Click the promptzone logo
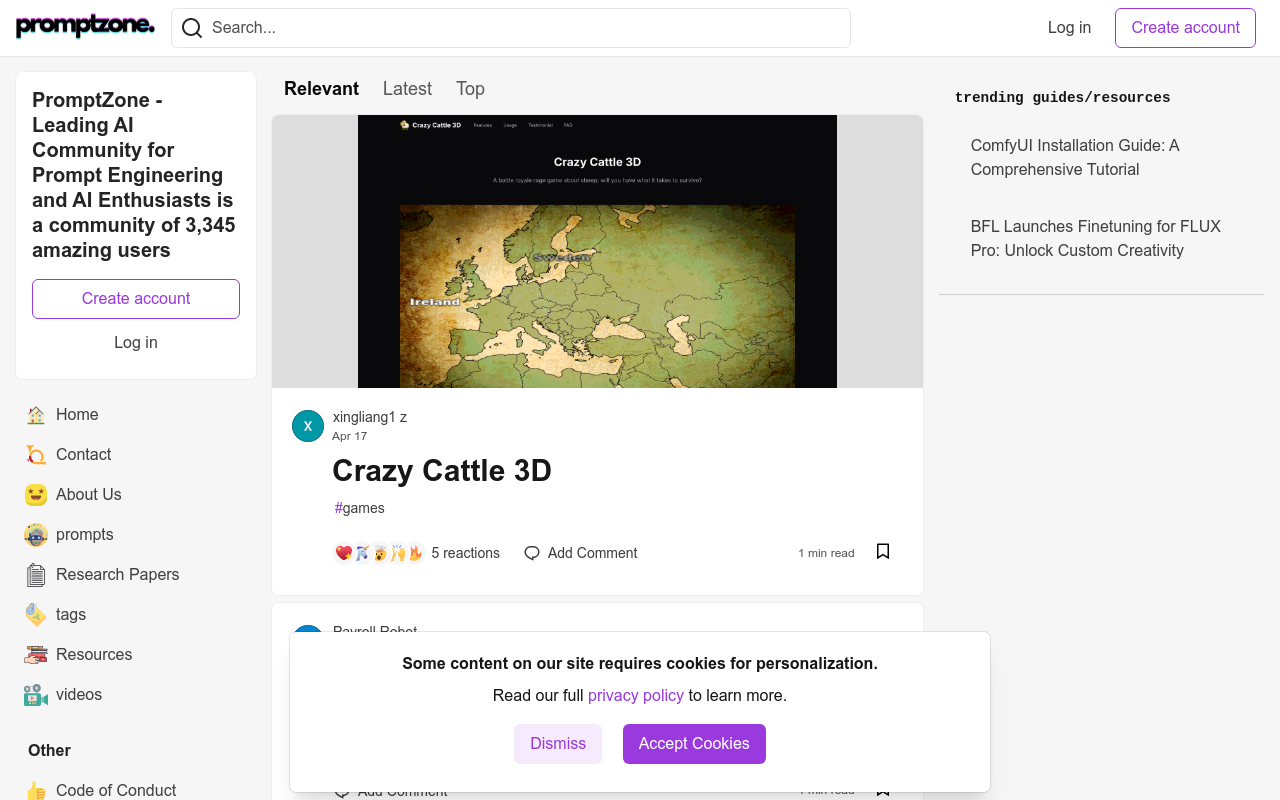 click(86, 27)
